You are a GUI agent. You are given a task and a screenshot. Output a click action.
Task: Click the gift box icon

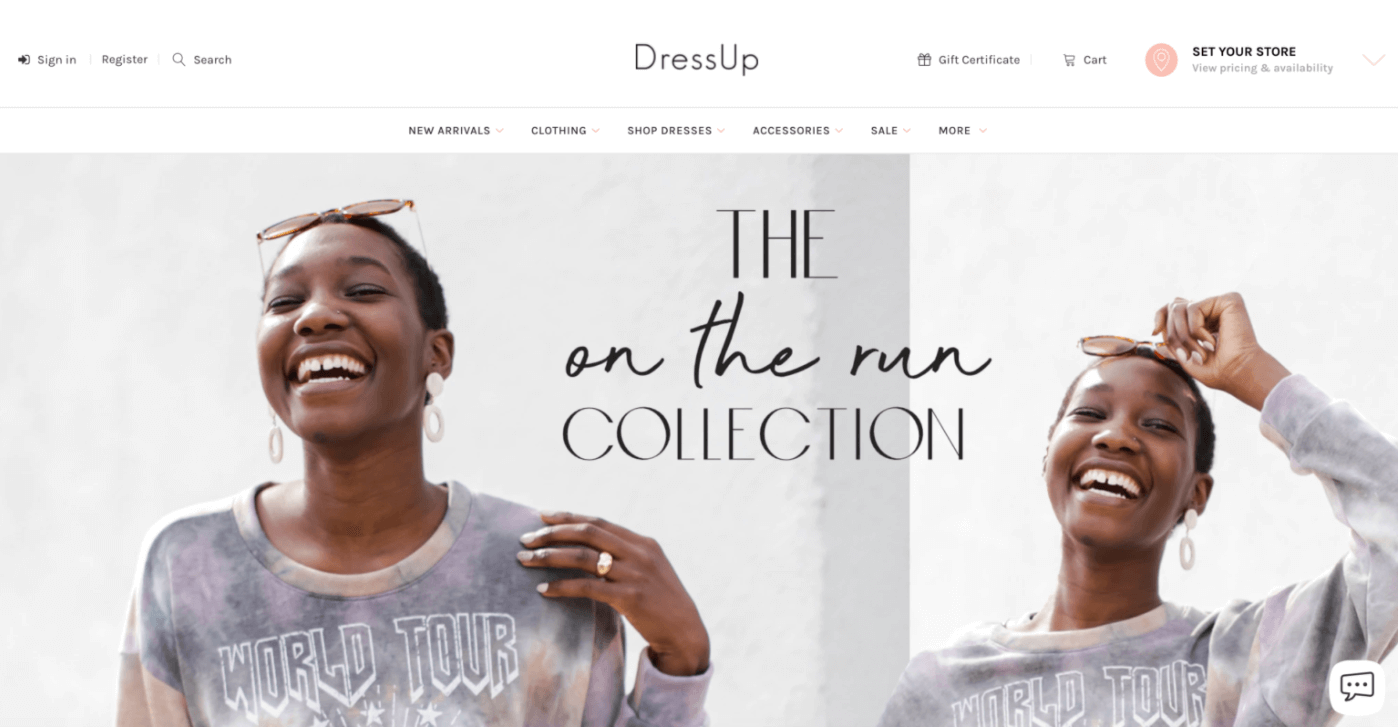924,59
